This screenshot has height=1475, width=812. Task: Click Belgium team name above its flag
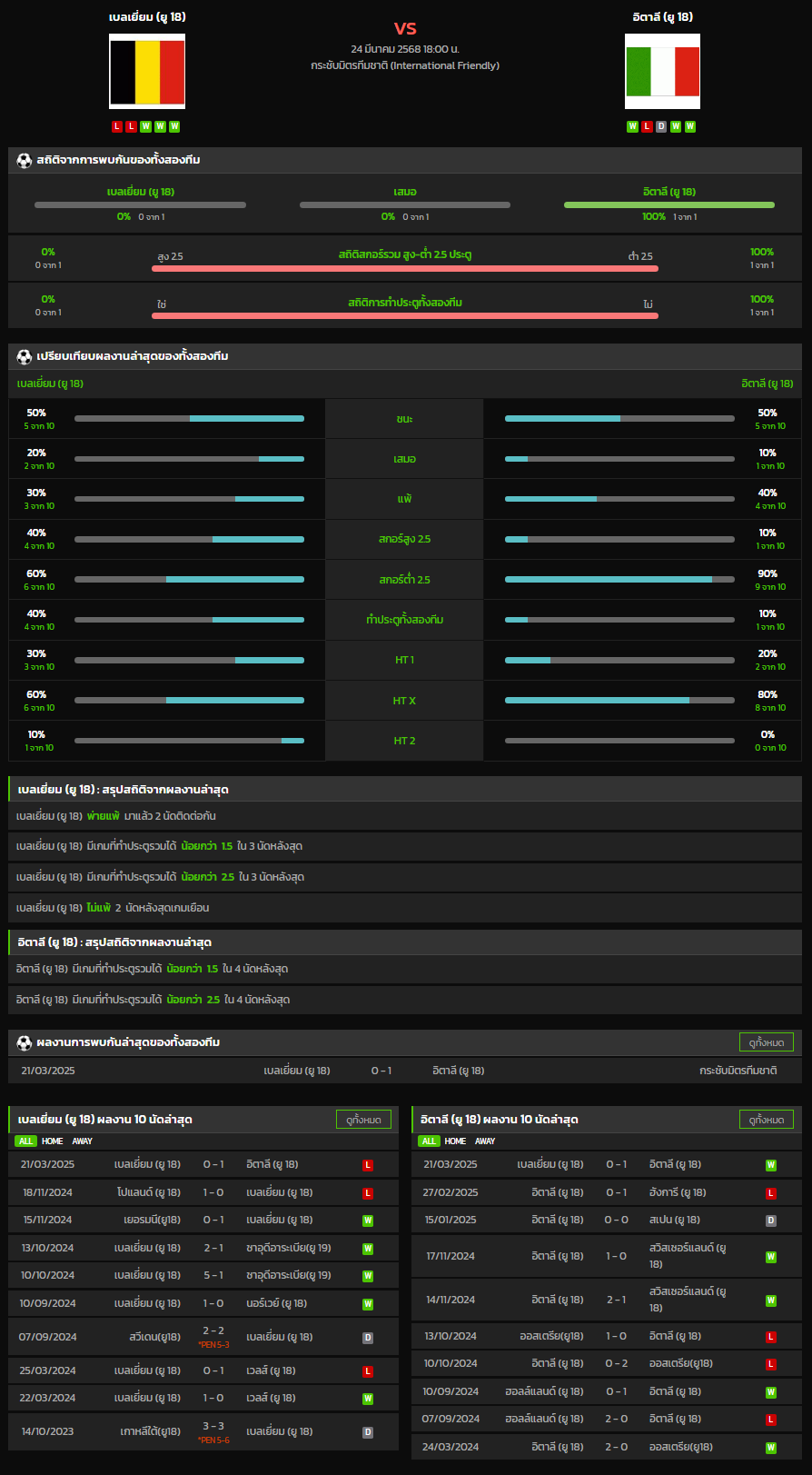147,17
